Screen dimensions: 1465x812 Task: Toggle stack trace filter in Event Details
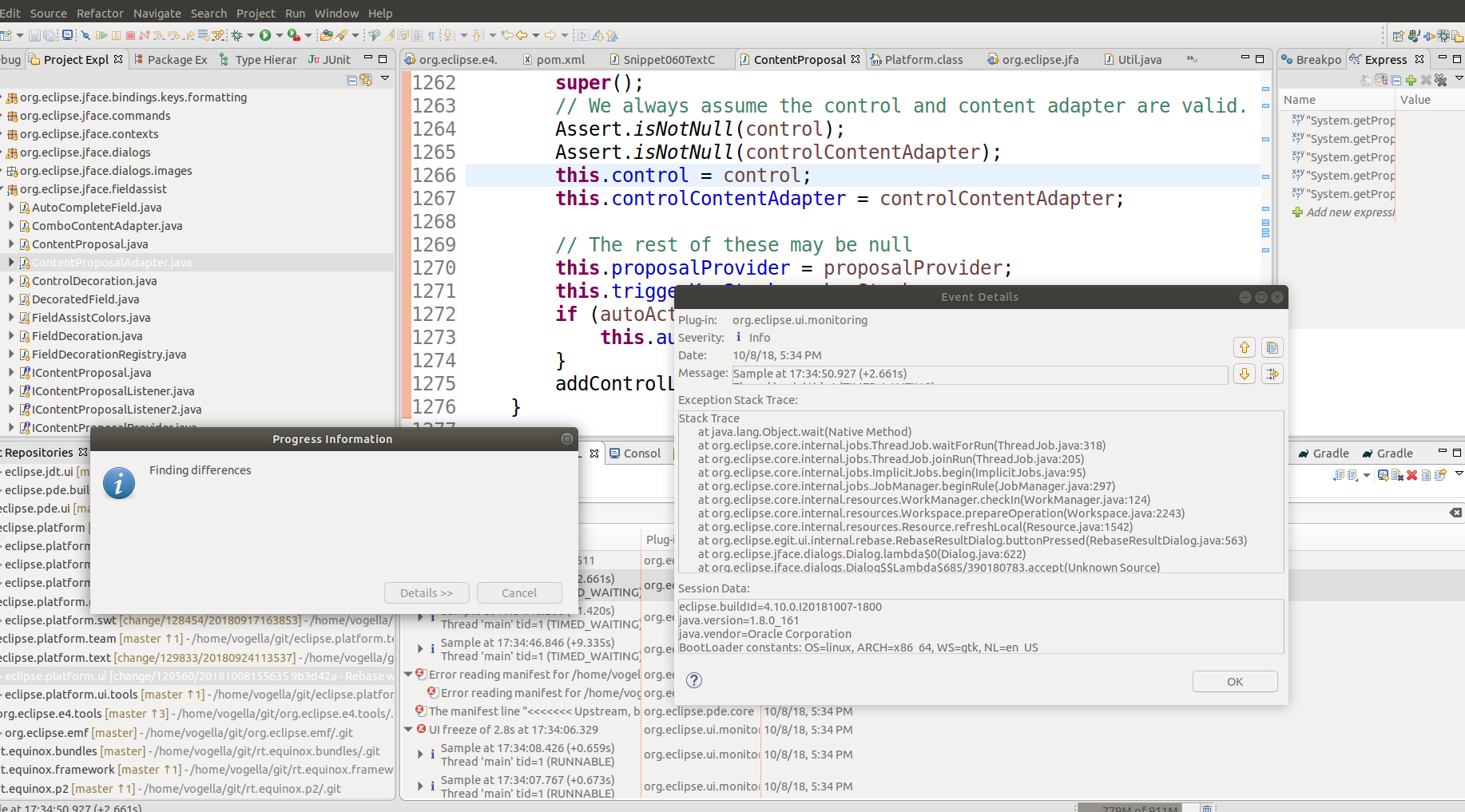pos(1272,374)
